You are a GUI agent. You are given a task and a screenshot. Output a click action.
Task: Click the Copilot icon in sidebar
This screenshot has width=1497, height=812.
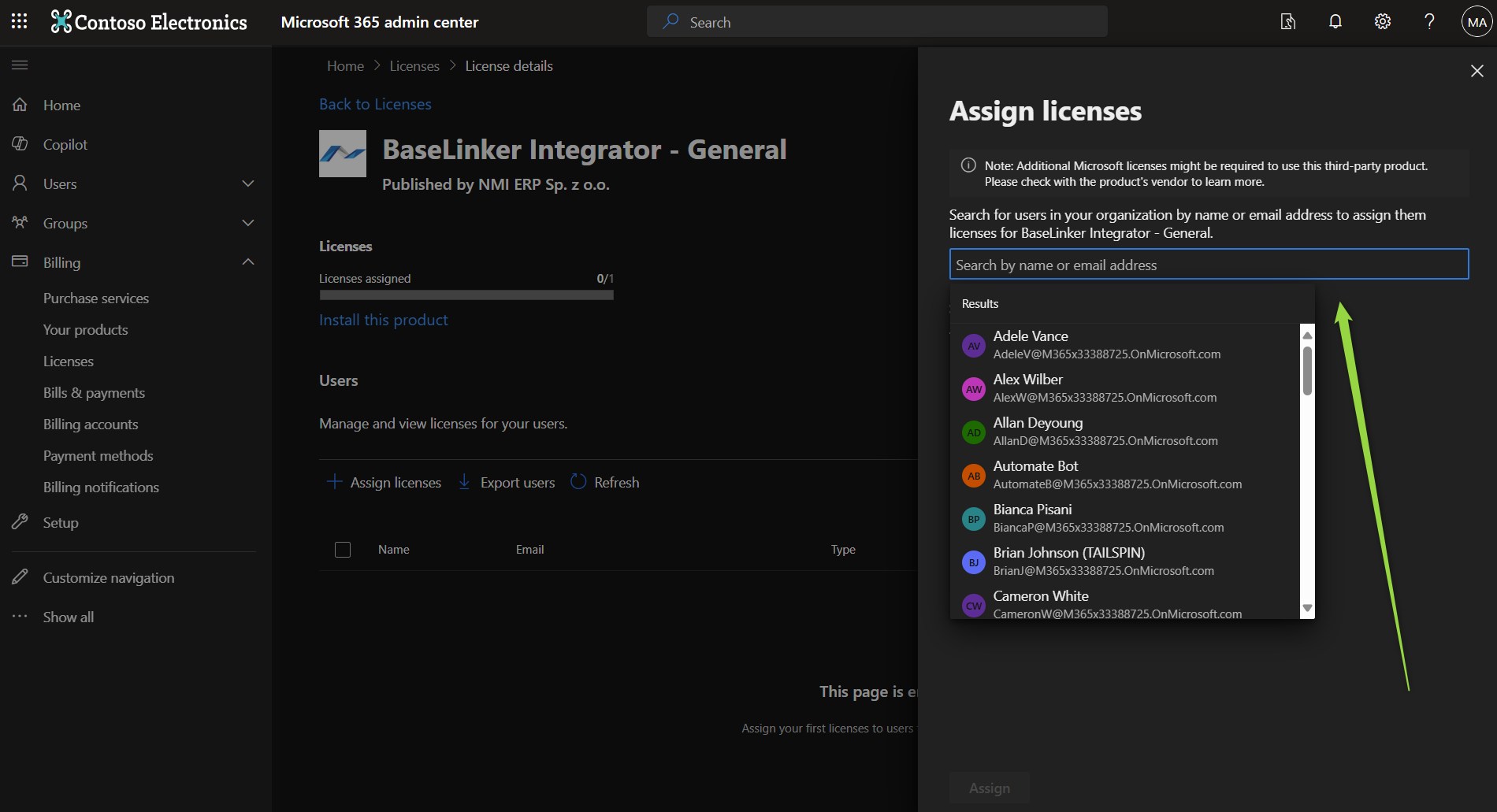tap(20, 144)
